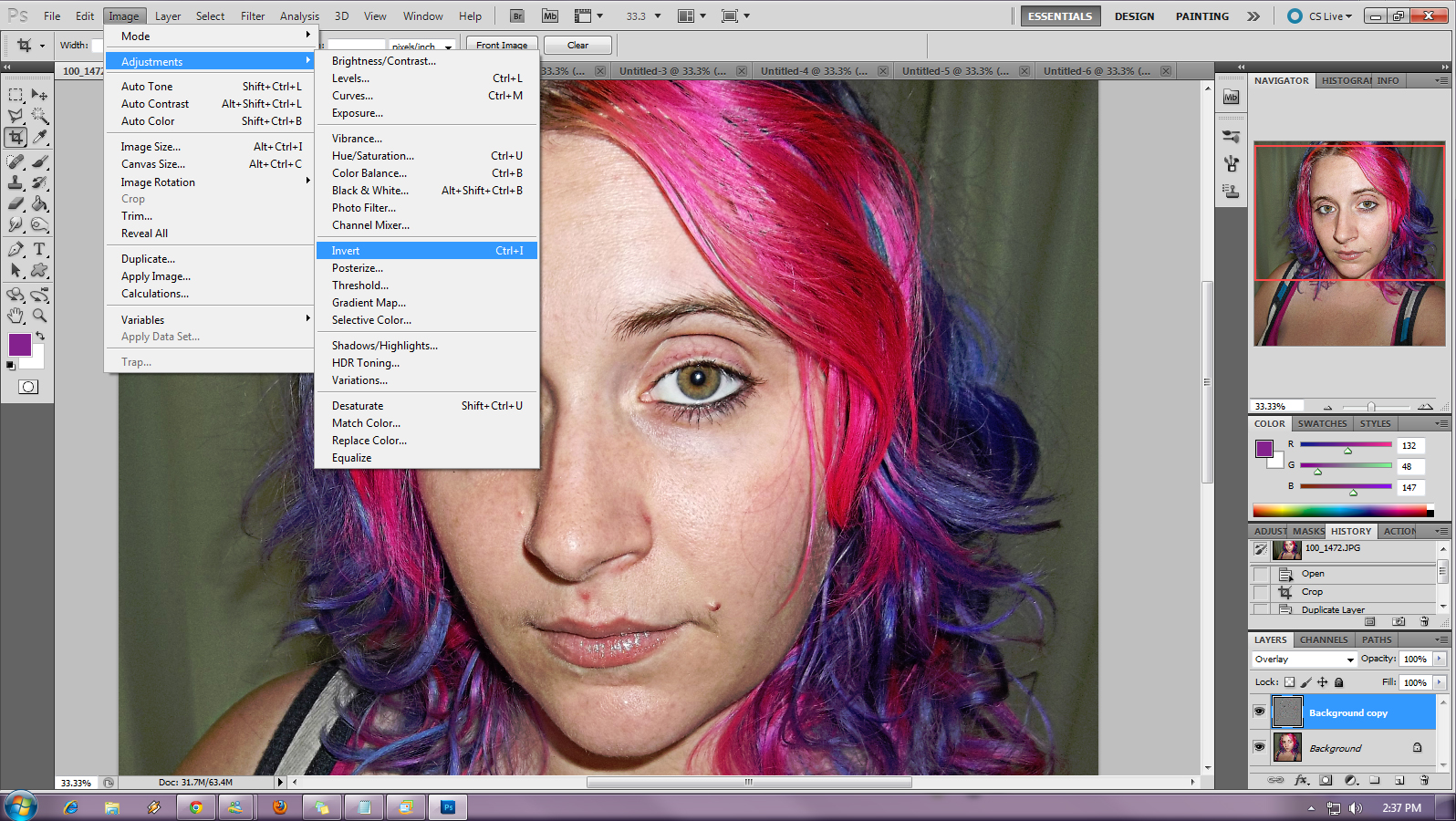Toggle visibility of the Background layer
This screenshot has width=1456, height=821.
[x=1259, y=747]
